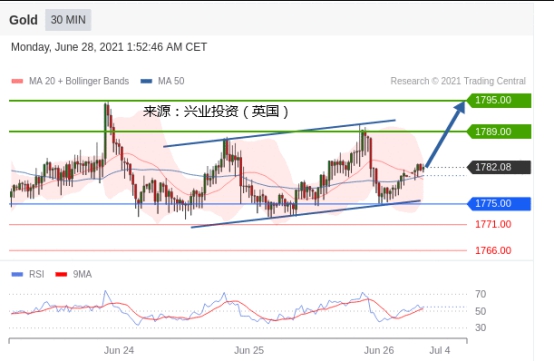Click the Jun 25 date axis label
Image resolution: width=554 pixels, height=361 pixels.
tap(249, 350)
